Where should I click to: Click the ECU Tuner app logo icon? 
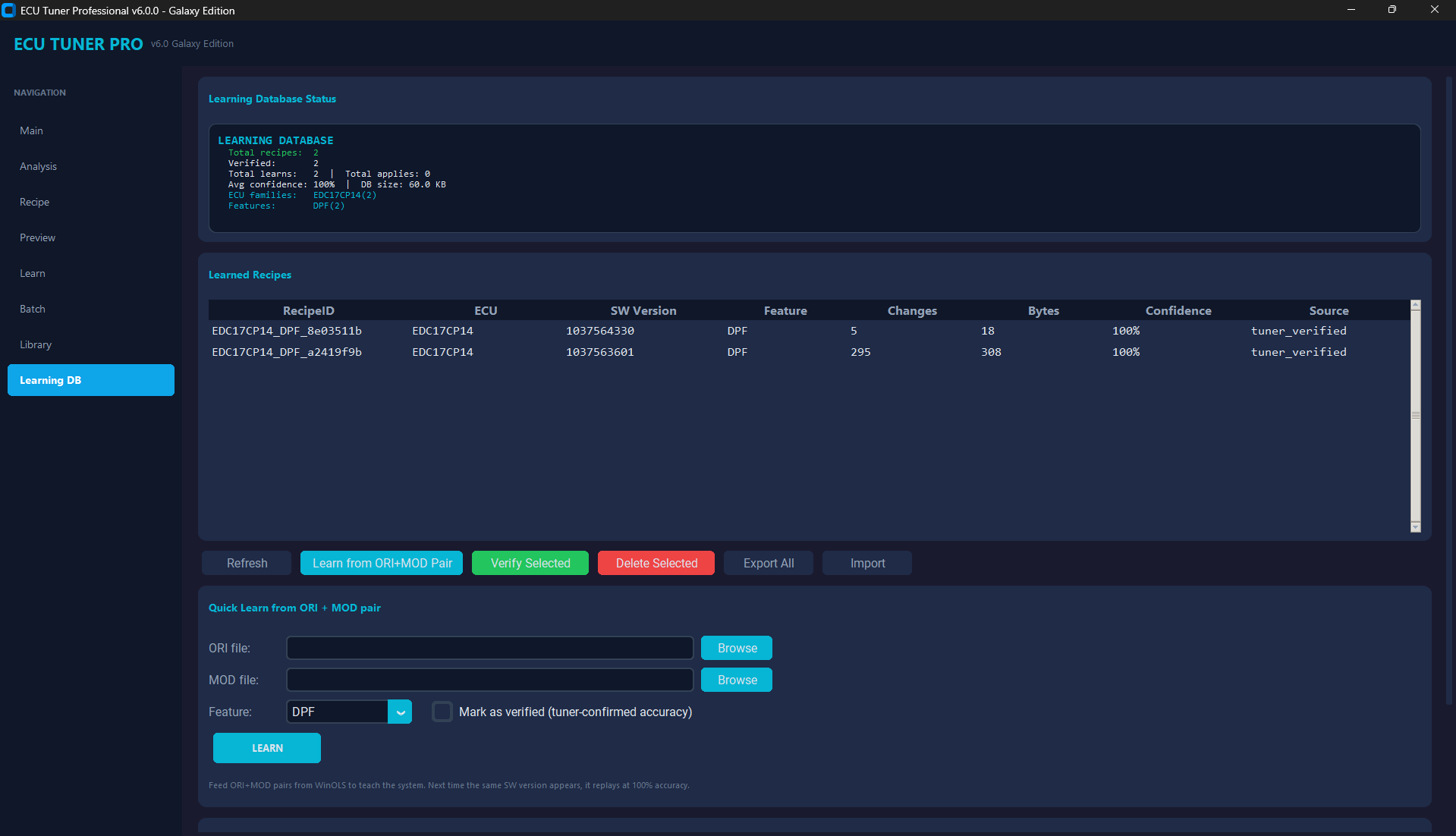(8, 10)
